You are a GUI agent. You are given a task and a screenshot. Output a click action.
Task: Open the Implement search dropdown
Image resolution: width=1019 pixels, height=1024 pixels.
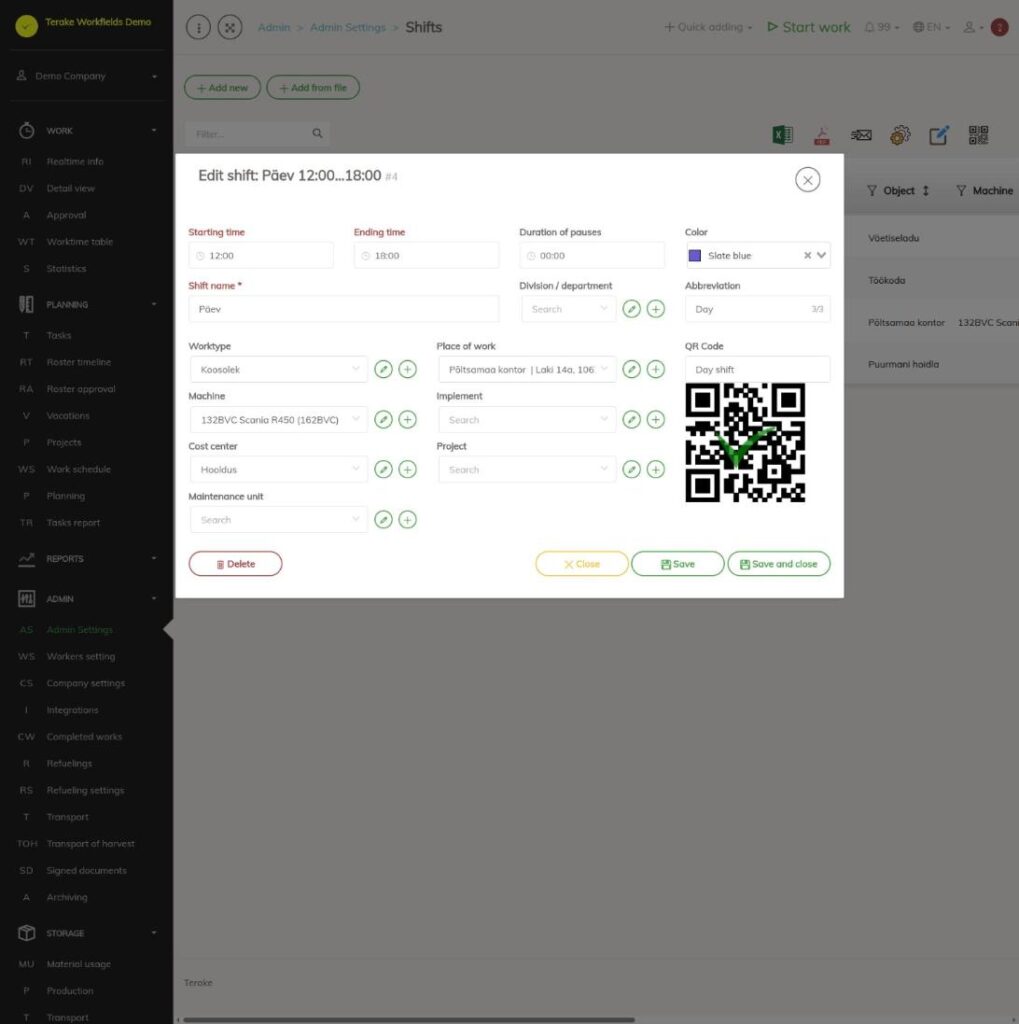point(527,419)
